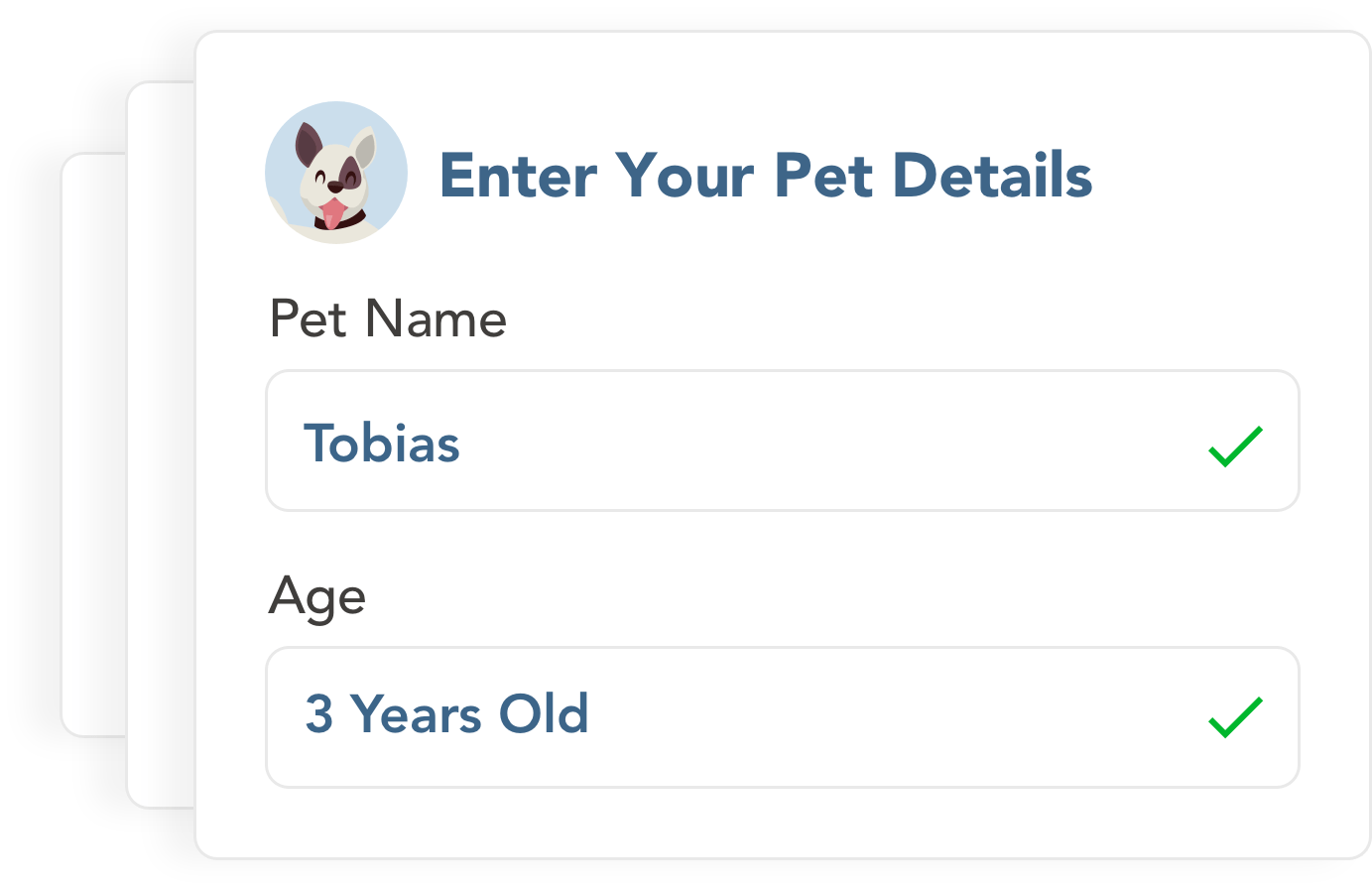This screenshot has width=1372, height=890.
Task: Click the green checkmark in Pet Name field
Action: tap(1235, 446)
